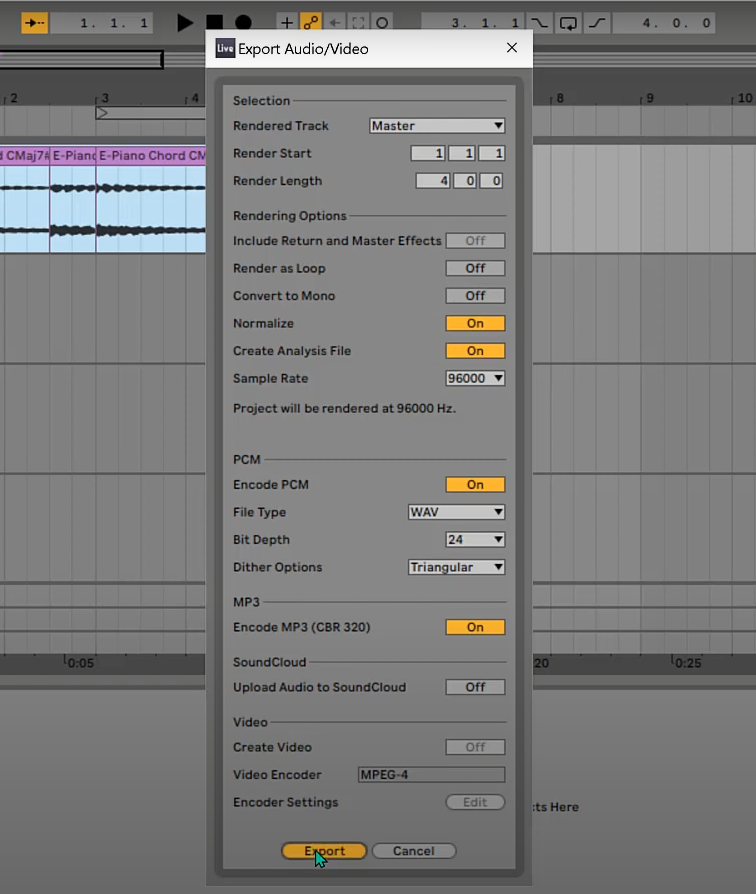This screenshot has width=756, height=894.
Task: Click the Capture MIDI bracket icon
Action: (358, 23)
